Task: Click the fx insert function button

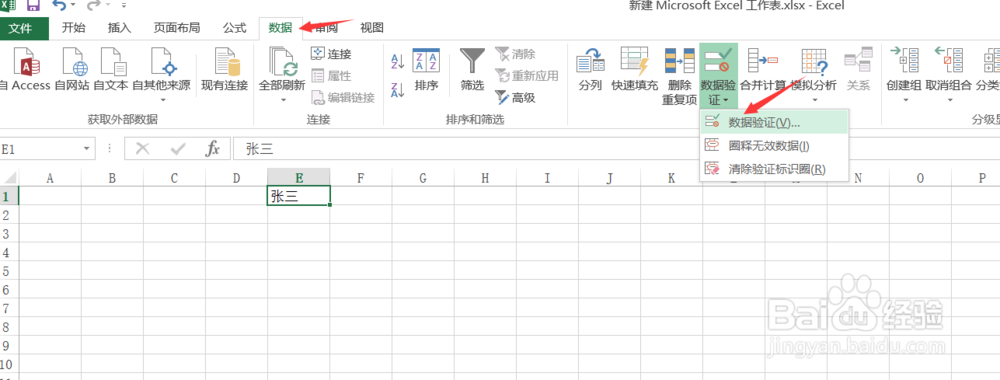Action: pyautogui.click(x=213, y=149)
